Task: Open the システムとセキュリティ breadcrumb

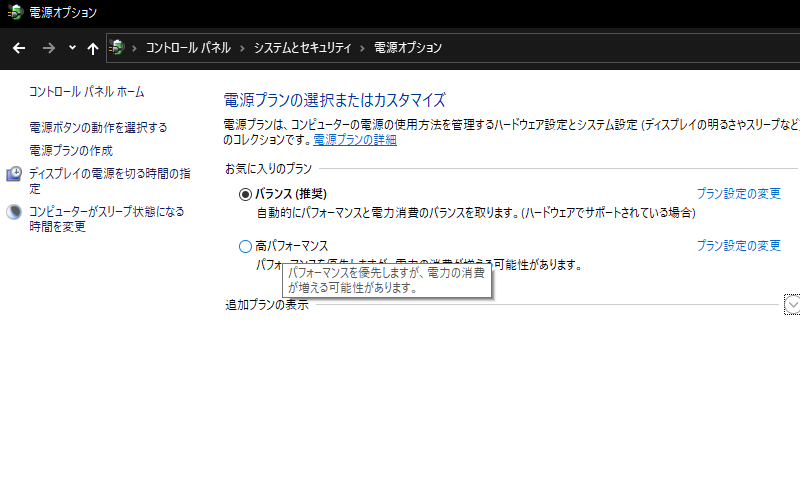Action: click(303, 47)
